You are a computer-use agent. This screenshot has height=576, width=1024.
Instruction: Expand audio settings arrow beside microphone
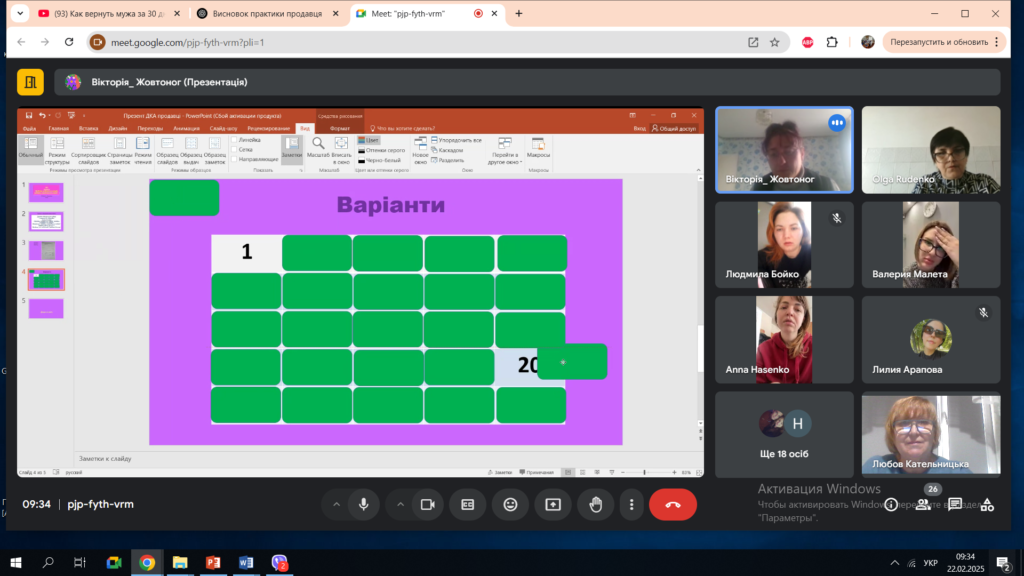click(336, 505)
